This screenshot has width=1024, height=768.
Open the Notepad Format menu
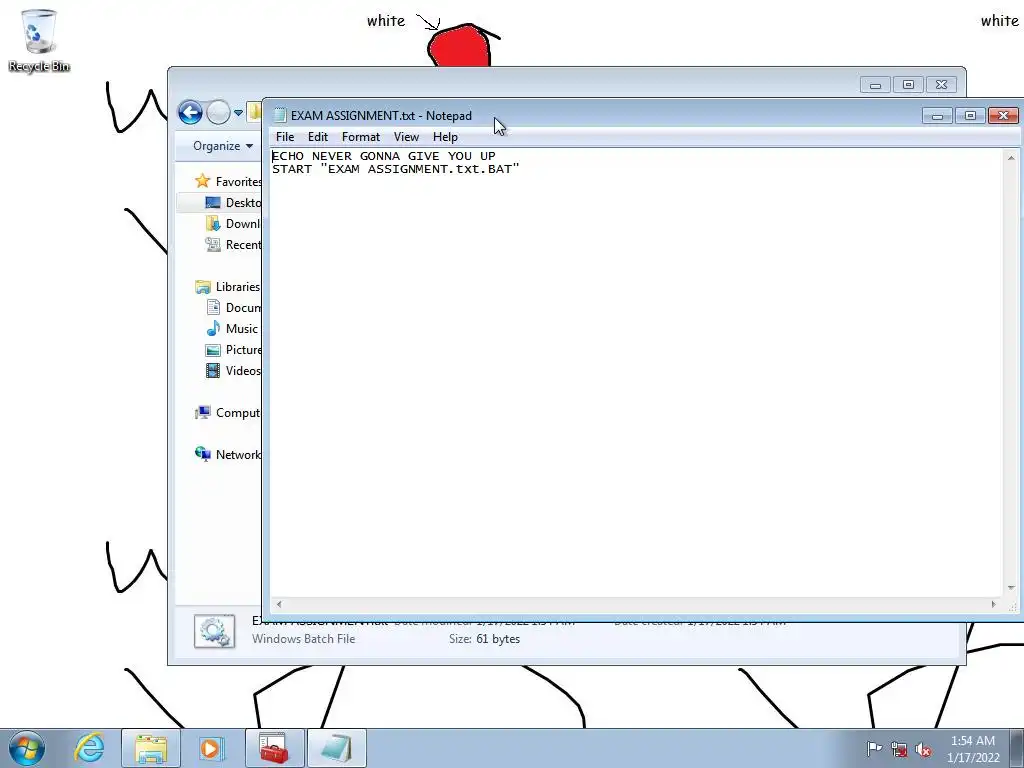(x=360, y=136)
